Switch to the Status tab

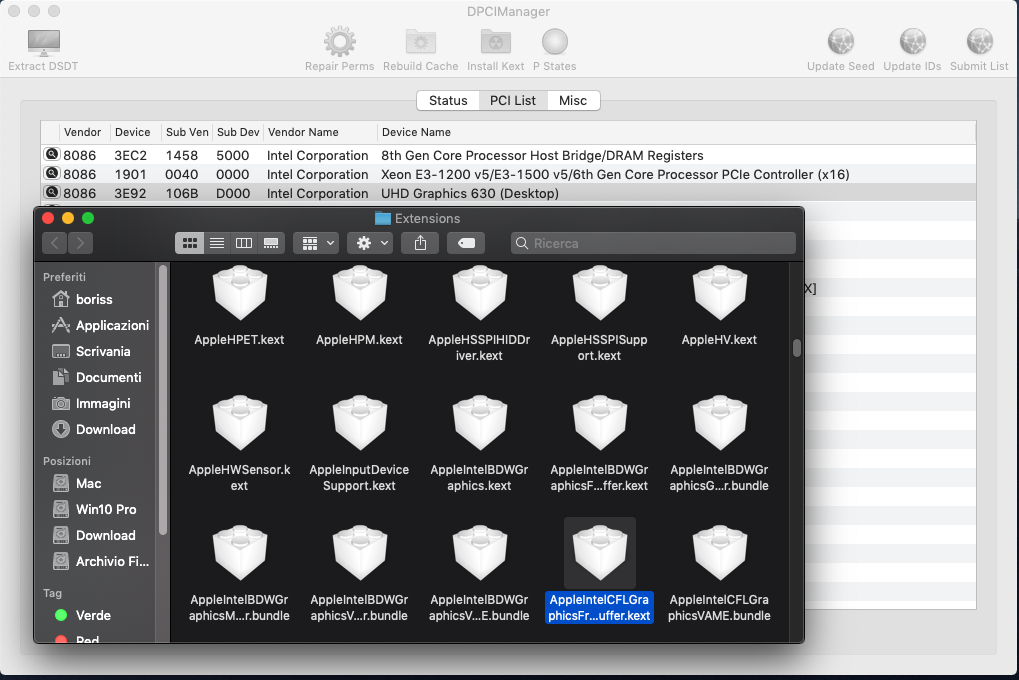click(448, 101)
